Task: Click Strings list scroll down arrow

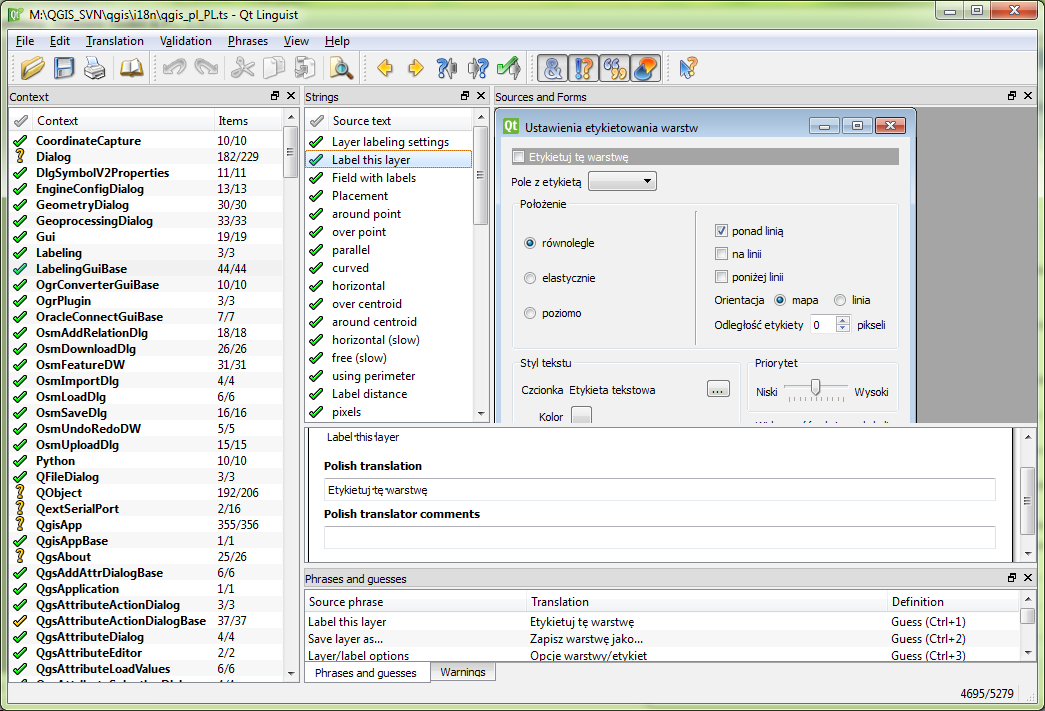Action: pos(481,414)
